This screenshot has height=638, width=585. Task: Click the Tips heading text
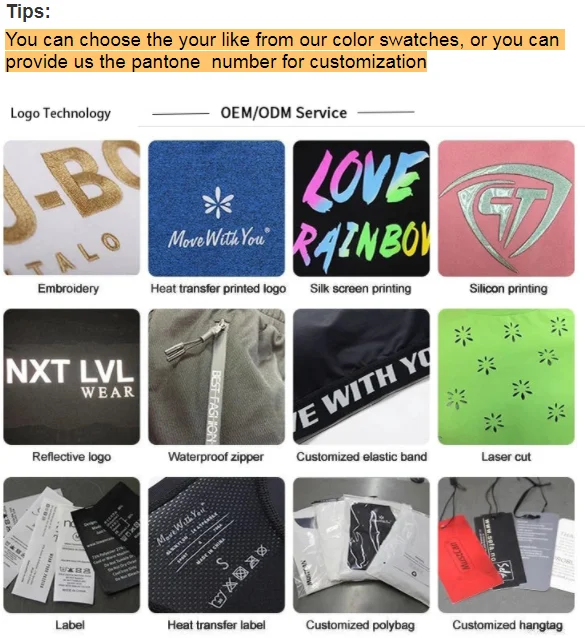(x=28, y=11)
